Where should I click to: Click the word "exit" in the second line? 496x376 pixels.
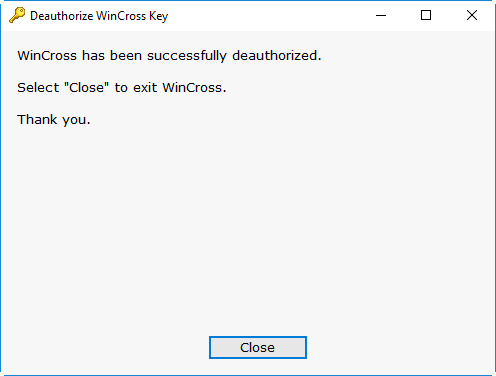click(145, 88)
